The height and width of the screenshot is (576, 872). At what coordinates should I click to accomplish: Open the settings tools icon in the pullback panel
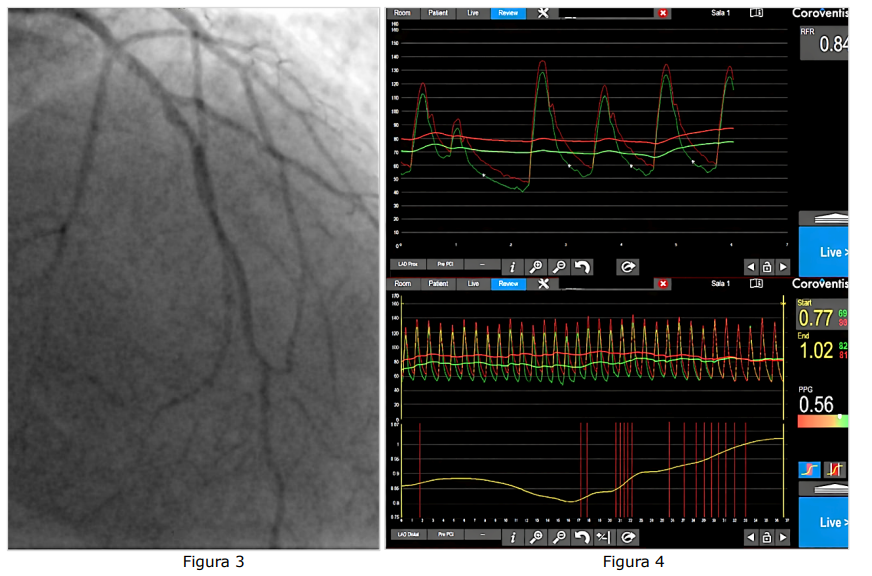click(543, 284)
